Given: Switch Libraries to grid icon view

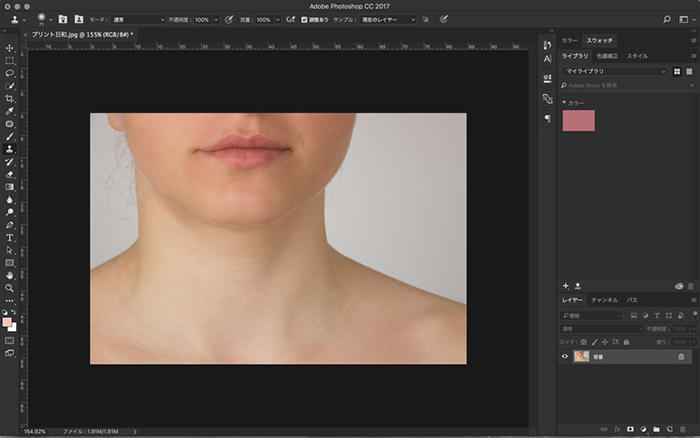Looking at the screenshot, I should [x=677, y=71].
